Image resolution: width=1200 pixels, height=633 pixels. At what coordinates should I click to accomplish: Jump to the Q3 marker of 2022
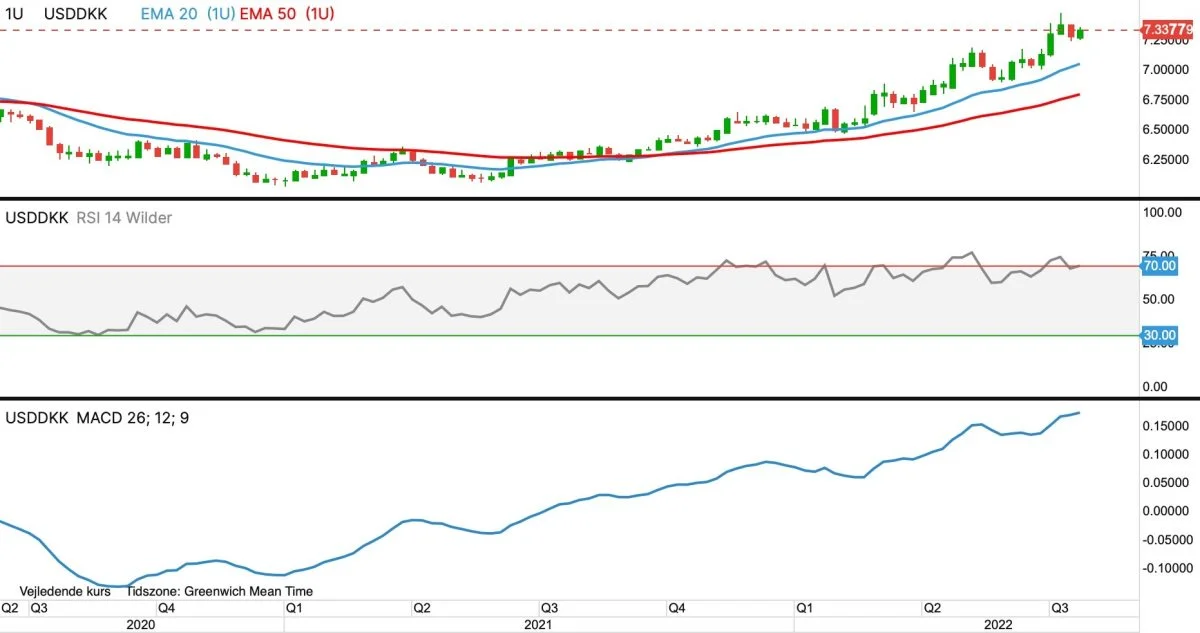point(1060,607)
